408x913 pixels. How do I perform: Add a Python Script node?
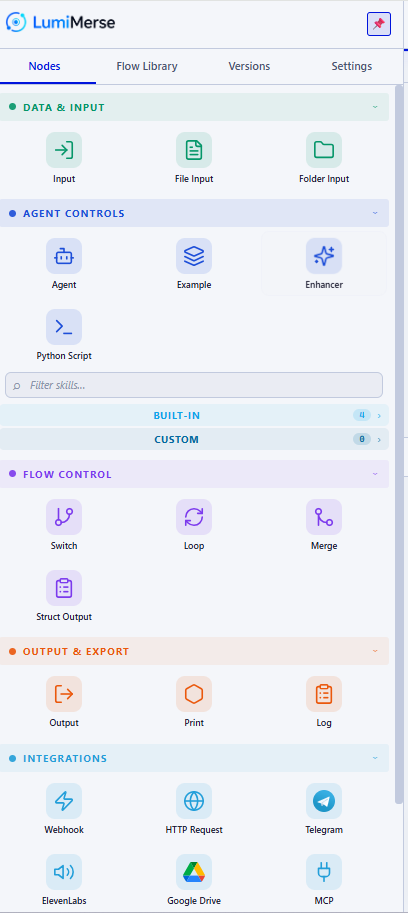[x=64, y=327]
